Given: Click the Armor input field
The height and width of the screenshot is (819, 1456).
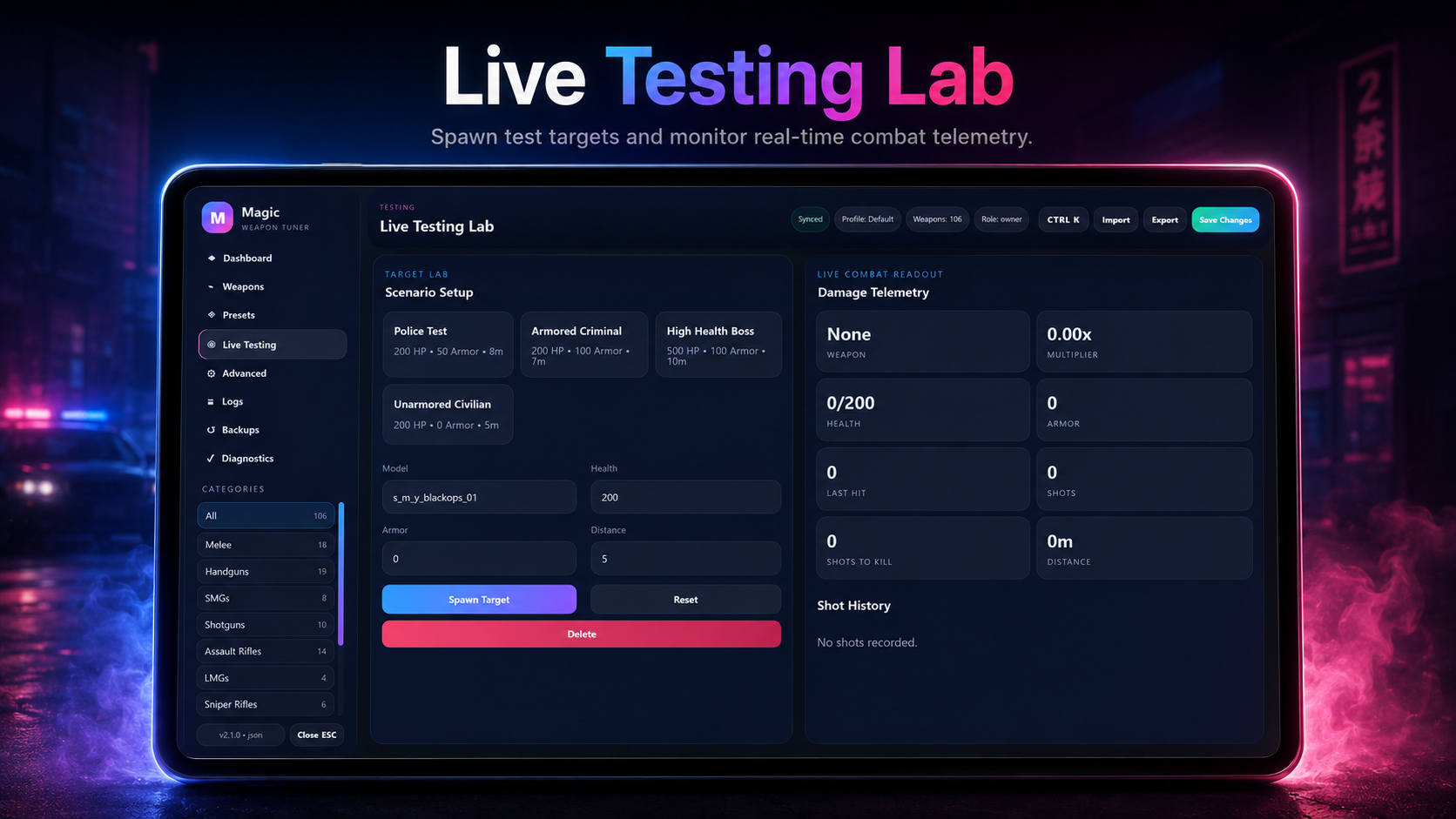Looking at the screenshot, I should (479, 559).
